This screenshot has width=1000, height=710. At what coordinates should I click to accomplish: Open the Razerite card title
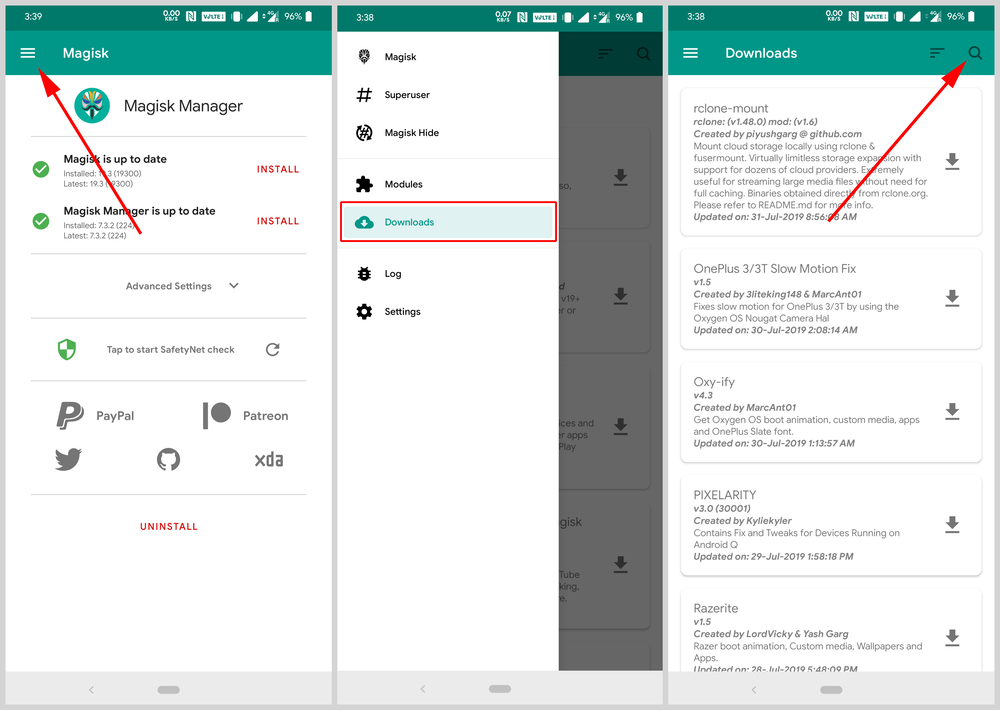pyautogui.click(x=716, y=608)
